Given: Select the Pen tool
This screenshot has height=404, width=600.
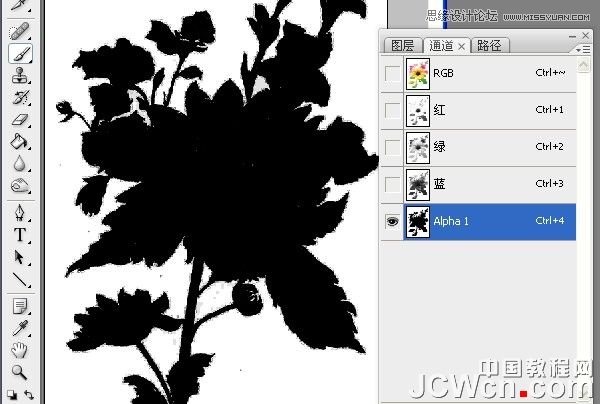Looking at the screenshot, I should pyautogui.click(x=20, y=213).
